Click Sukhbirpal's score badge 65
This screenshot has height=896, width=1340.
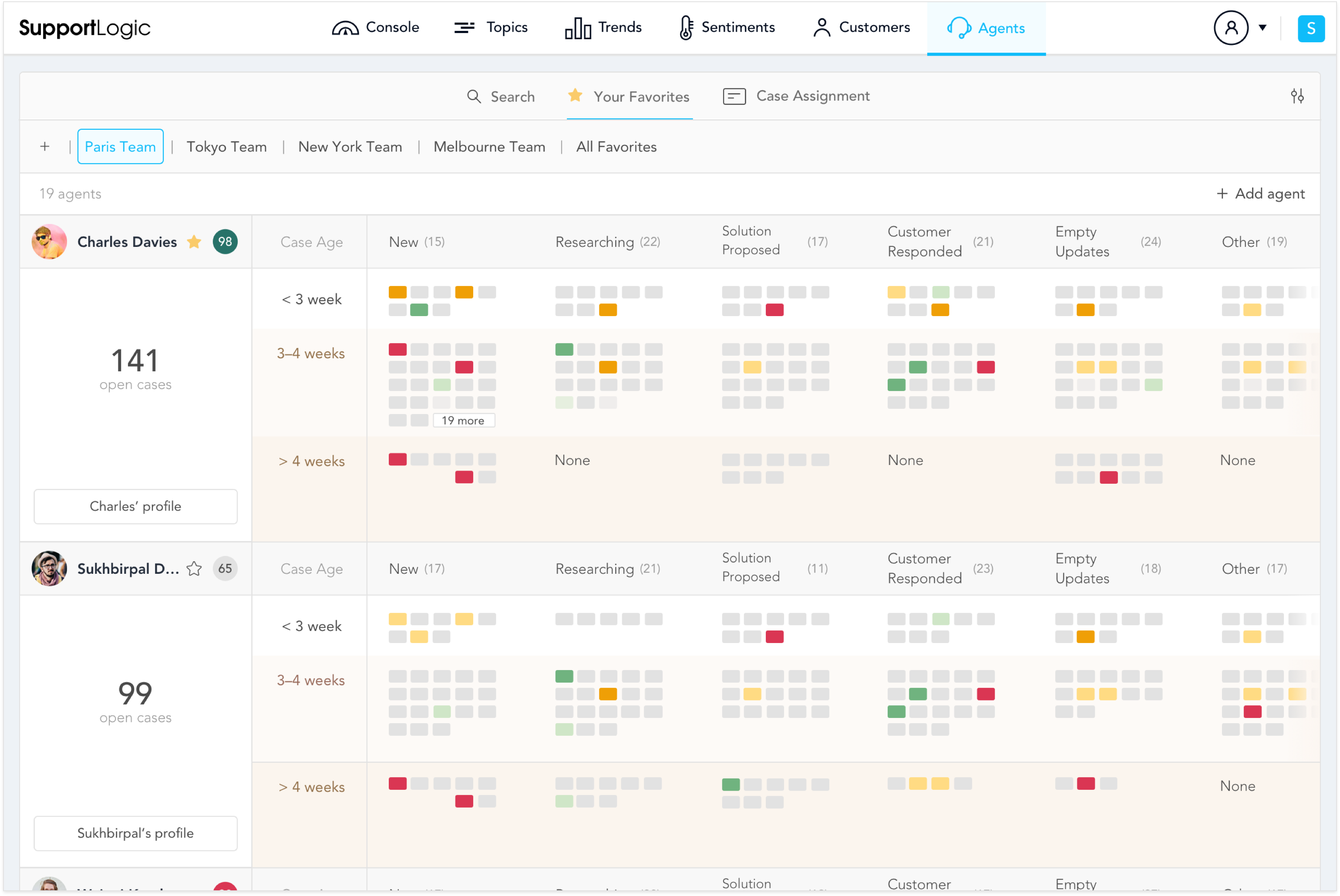225,569
